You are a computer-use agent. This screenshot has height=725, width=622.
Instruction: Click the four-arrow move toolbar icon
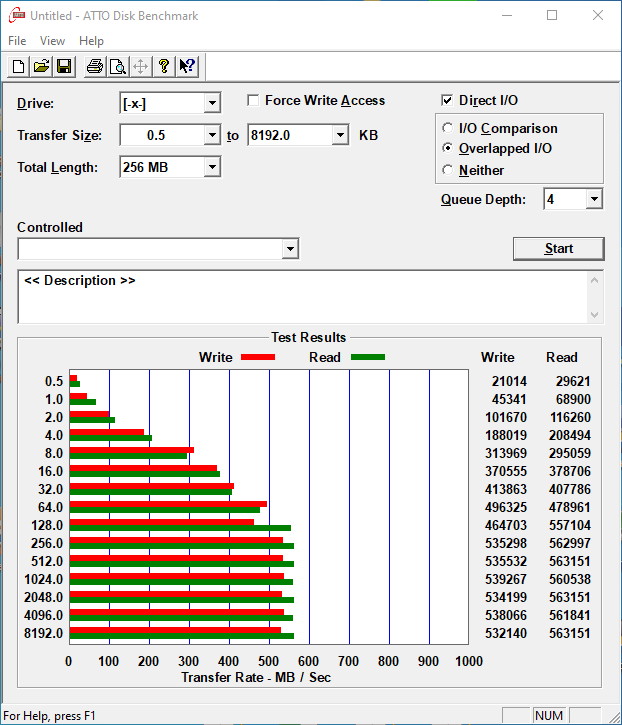point(141,67)
